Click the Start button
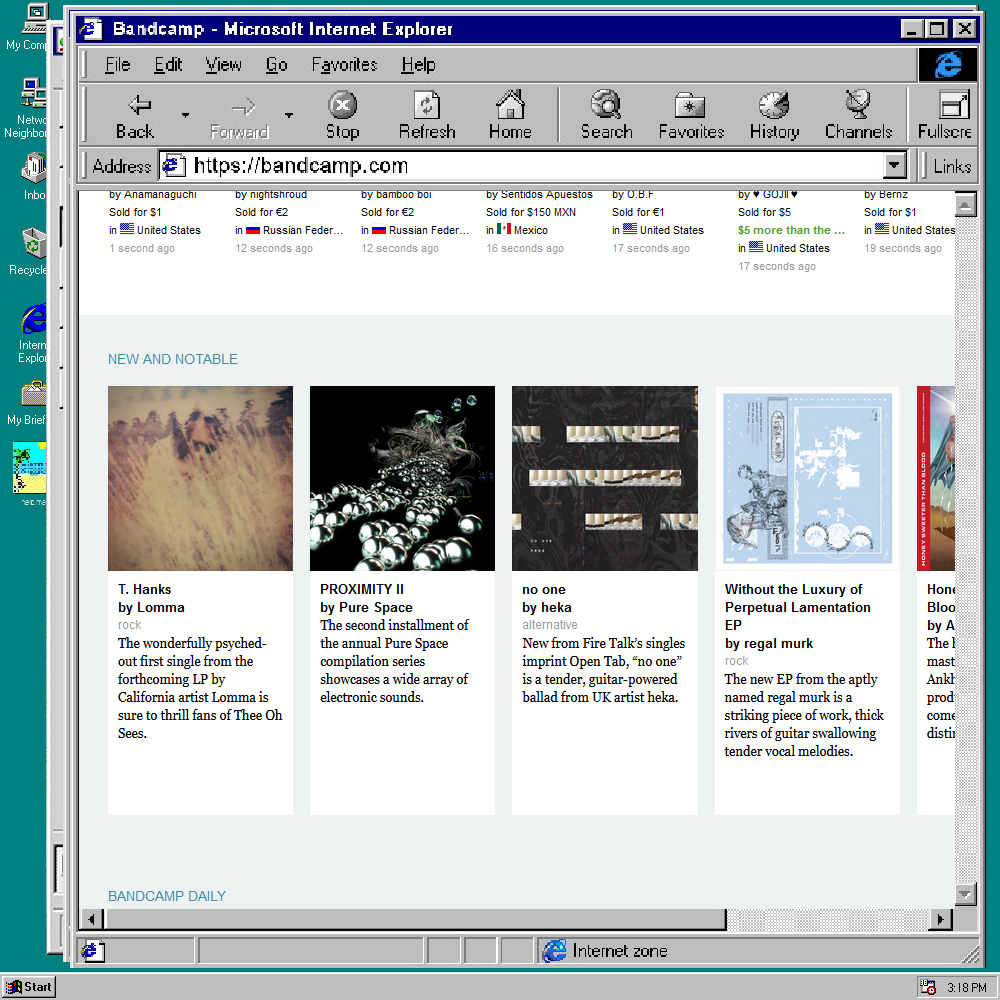 click(29, 987)
